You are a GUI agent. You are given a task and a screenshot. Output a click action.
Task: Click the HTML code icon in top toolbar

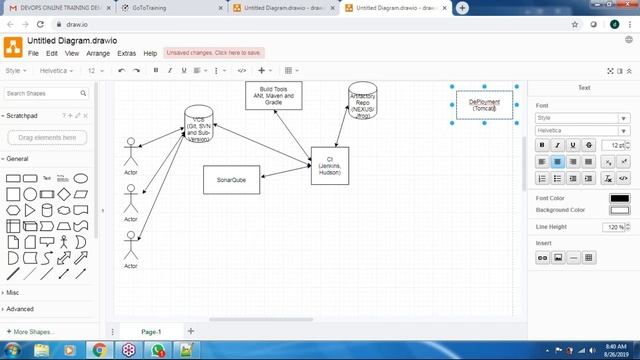click(242, 71)
